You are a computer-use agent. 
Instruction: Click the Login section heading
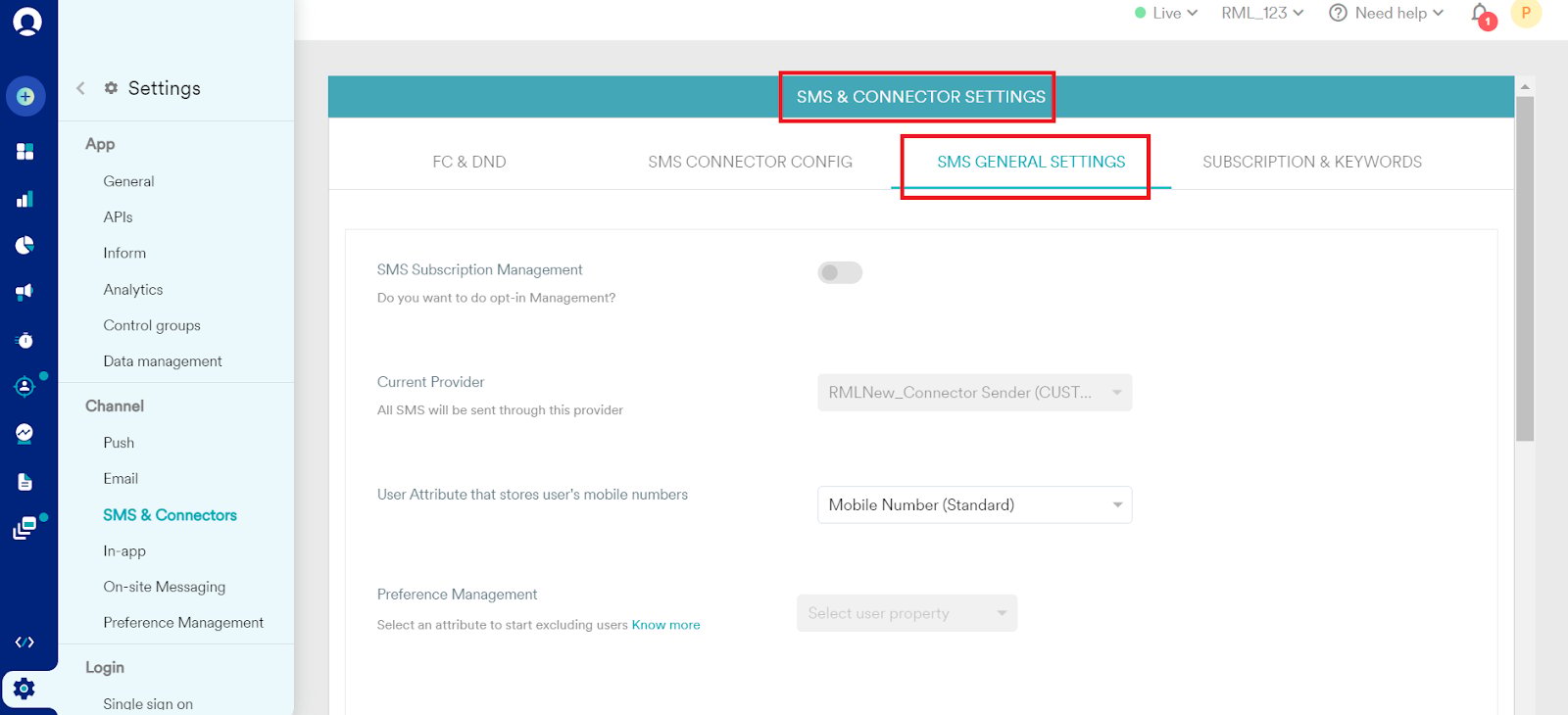coord(105,667)
